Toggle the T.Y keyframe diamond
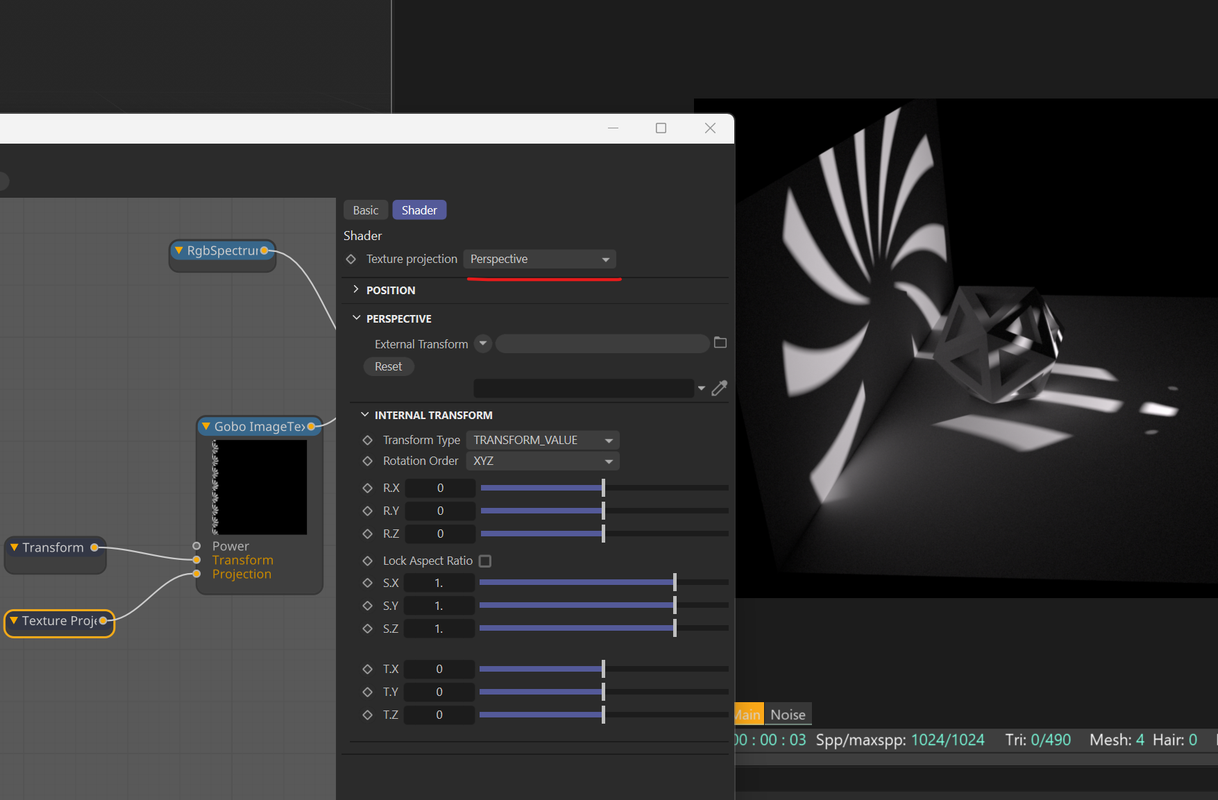The image size is (1218, 800). (367, 692)
